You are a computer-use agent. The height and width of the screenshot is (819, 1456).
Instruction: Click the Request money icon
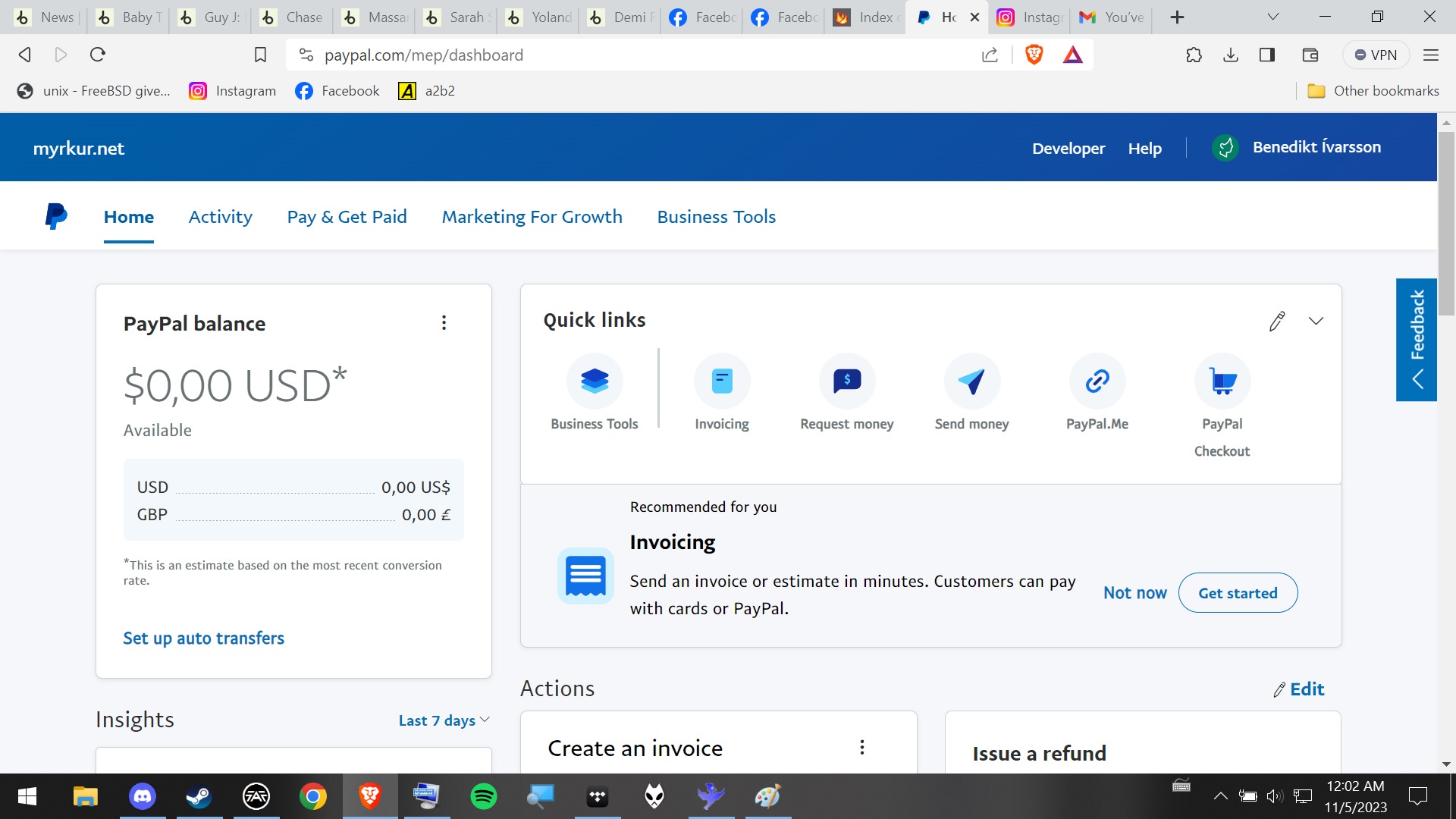pos(847,381)
